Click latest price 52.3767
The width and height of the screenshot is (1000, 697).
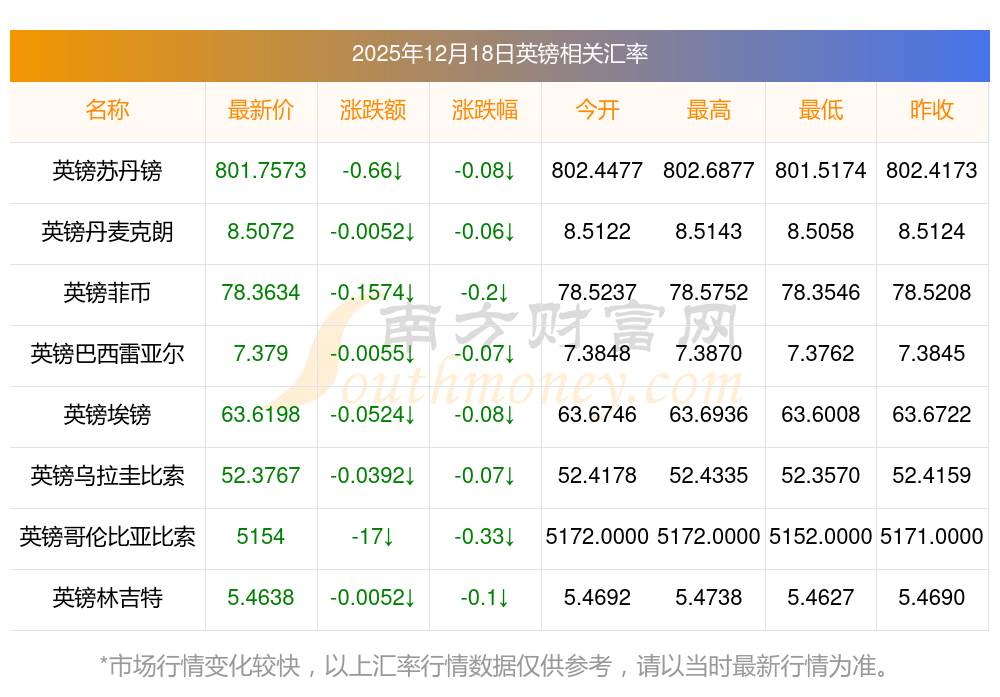coord(260,476)
